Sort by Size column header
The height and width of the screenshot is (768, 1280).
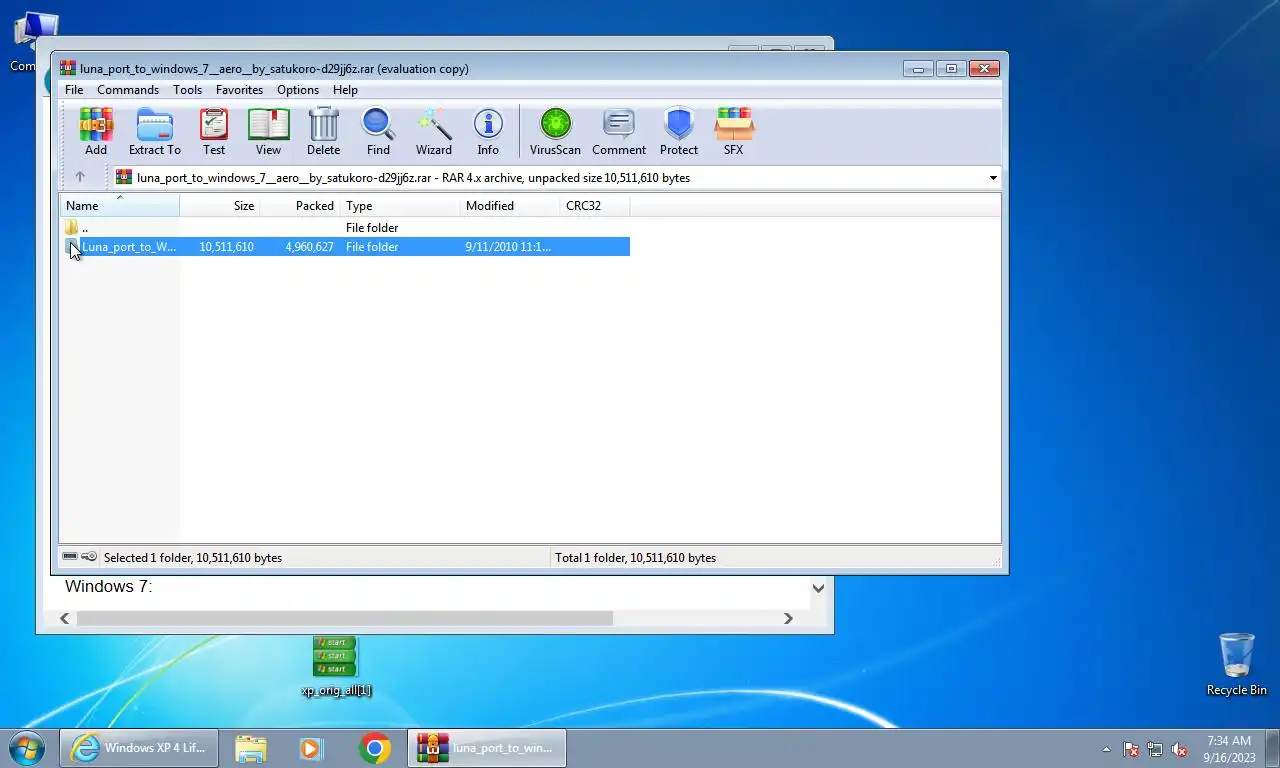[220, 206]
